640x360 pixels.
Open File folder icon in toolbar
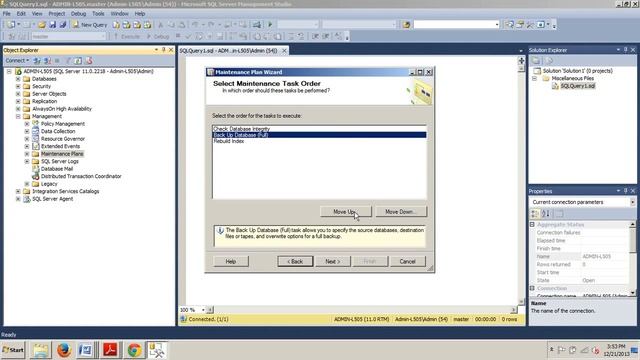(x=42, y=24)
